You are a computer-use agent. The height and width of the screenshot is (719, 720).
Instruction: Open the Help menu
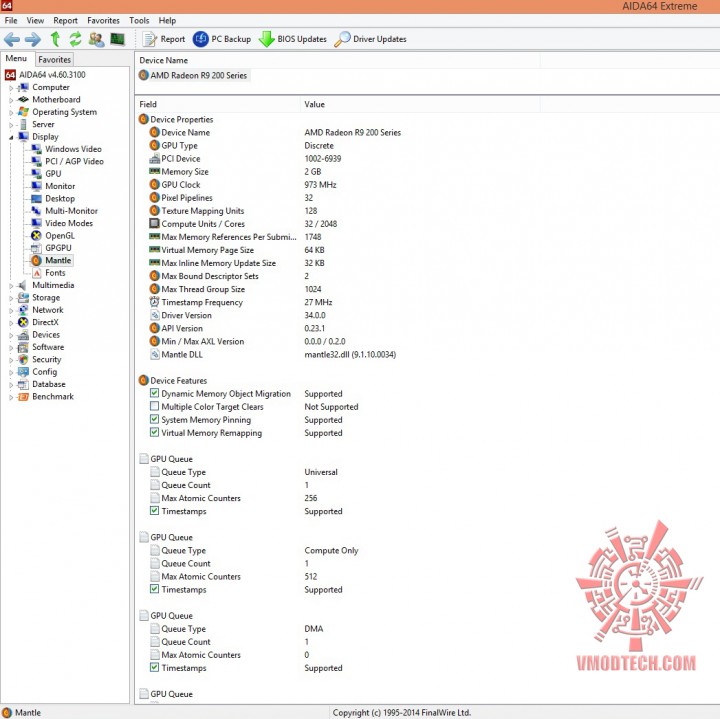coord(167,20)
